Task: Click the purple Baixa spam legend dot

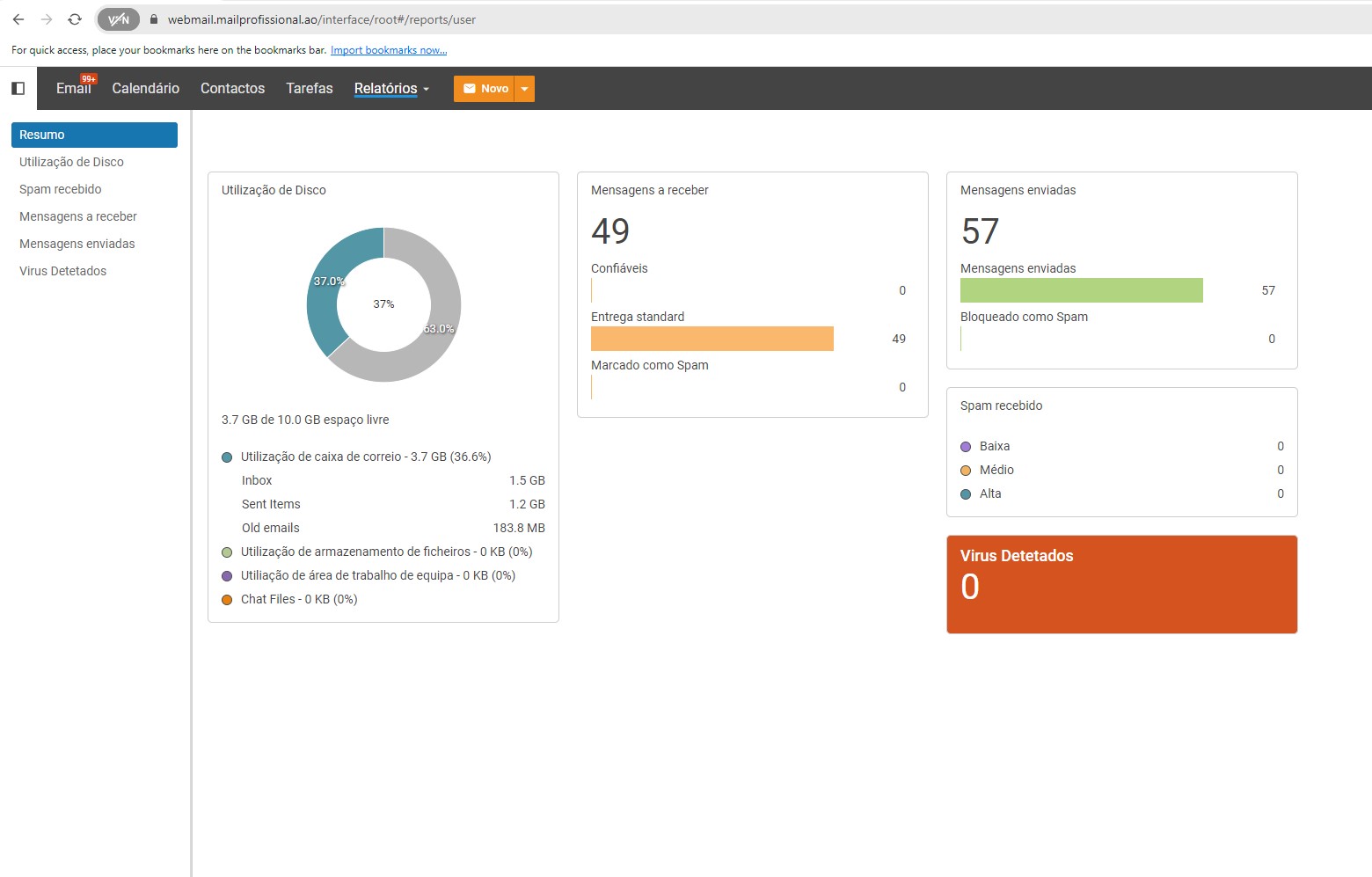Action: click(x=966, y=447)
